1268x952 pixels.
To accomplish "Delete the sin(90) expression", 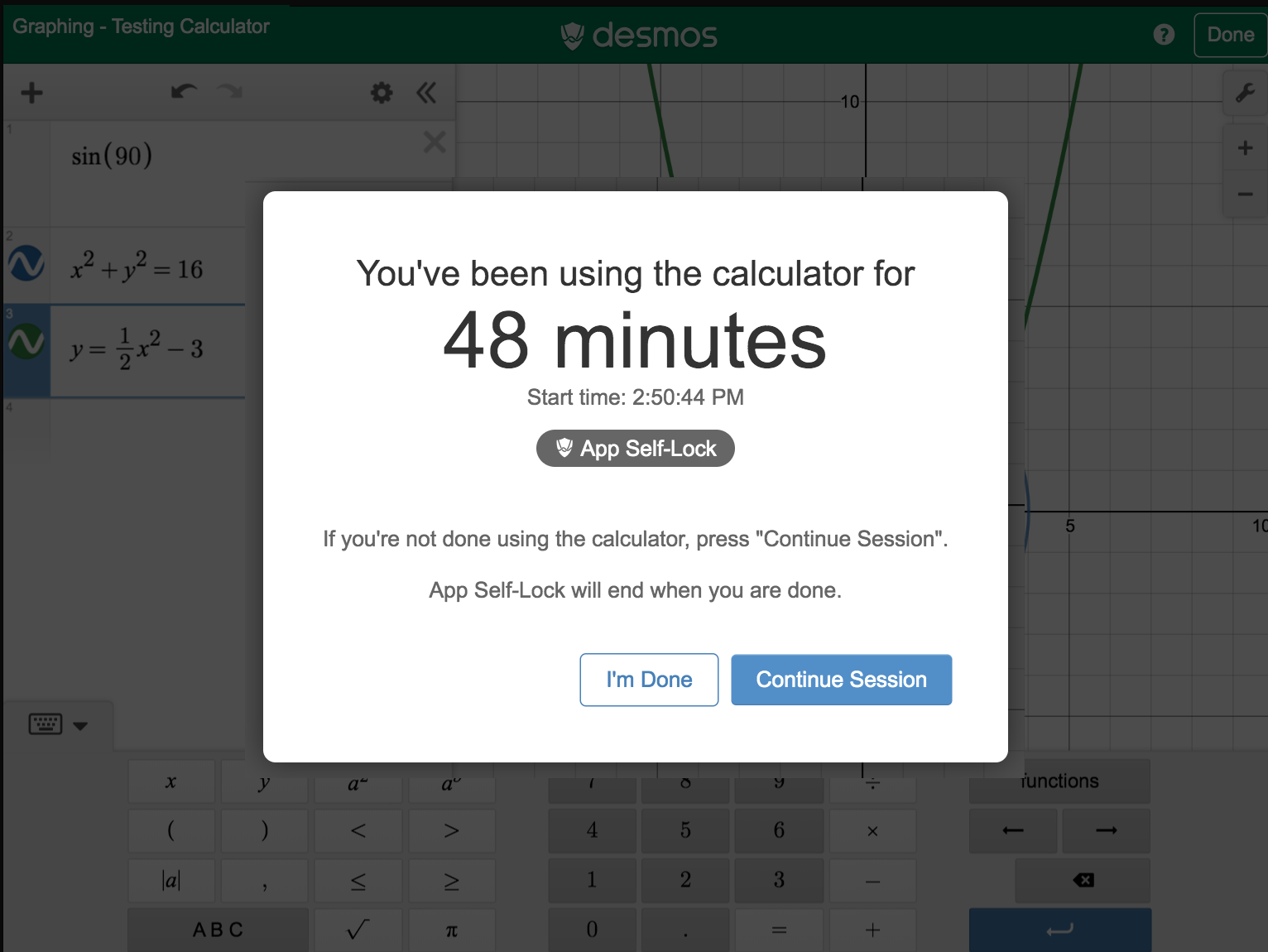I will click(435, 142).
